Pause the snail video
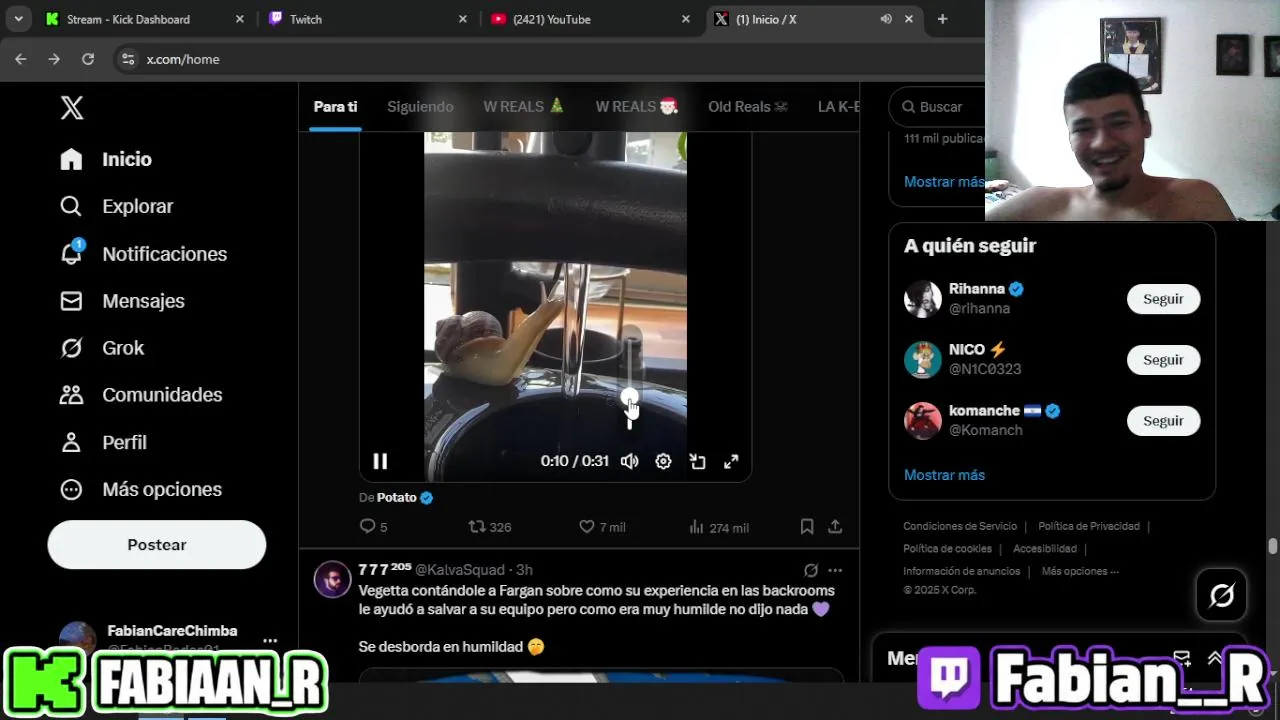Image resolution: width=1280 pixels, height=720 pixels. point(380,461)
